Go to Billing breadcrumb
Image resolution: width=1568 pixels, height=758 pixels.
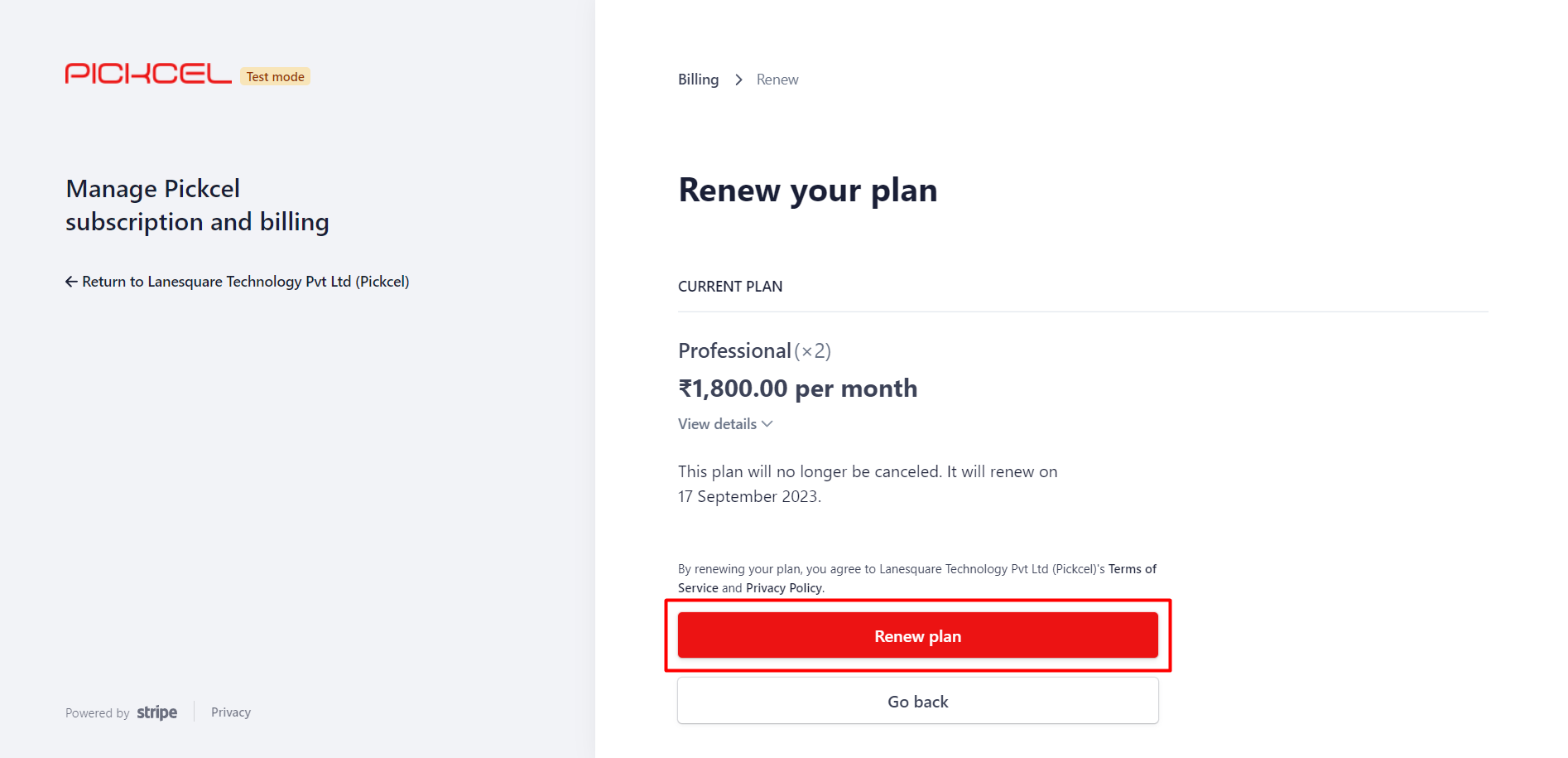tap(698, 80)
